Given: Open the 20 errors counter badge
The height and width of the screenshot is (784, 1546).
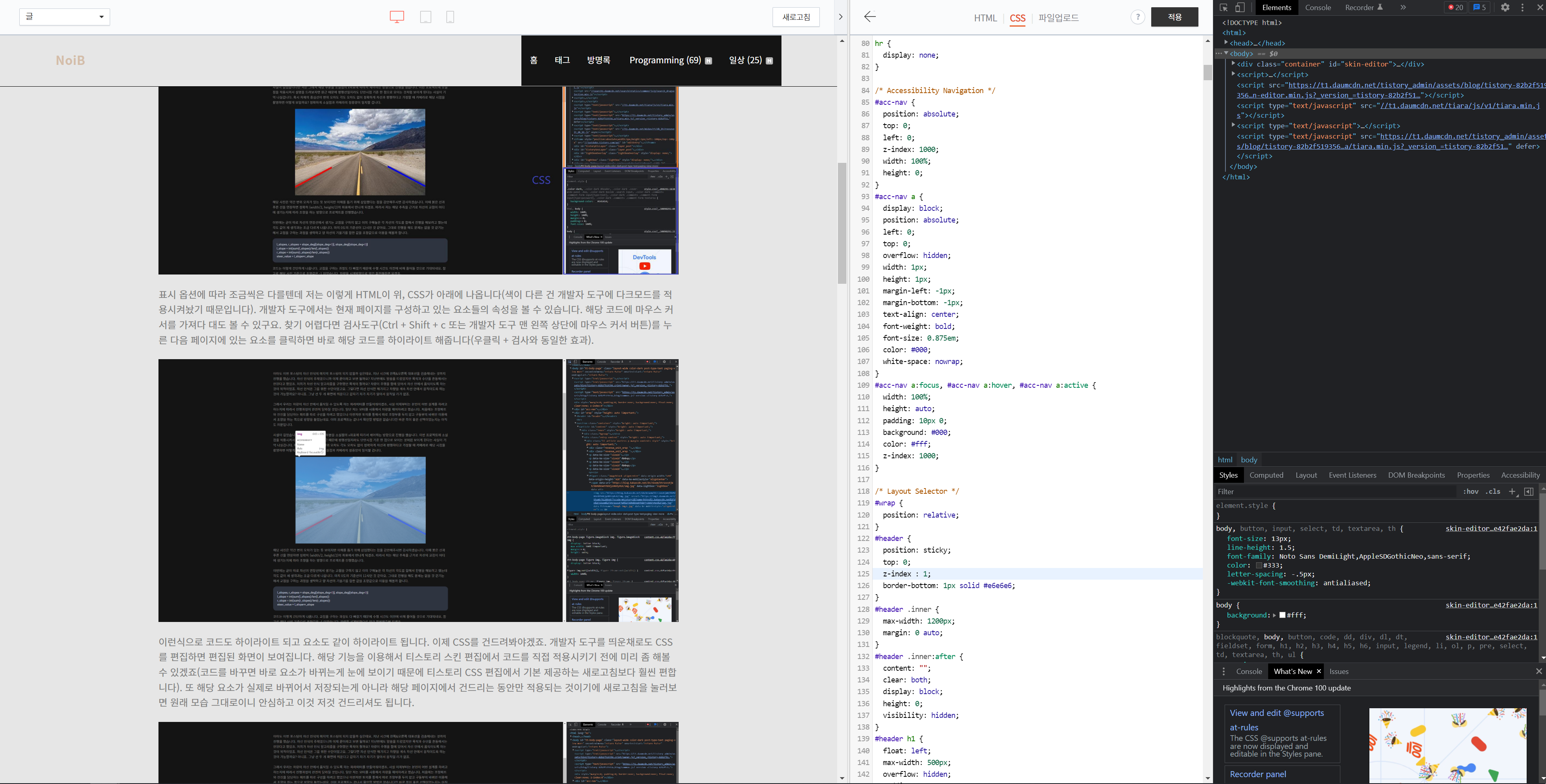Looking at the screenshot, I should pyautogui.click(x=1455, y=7).
